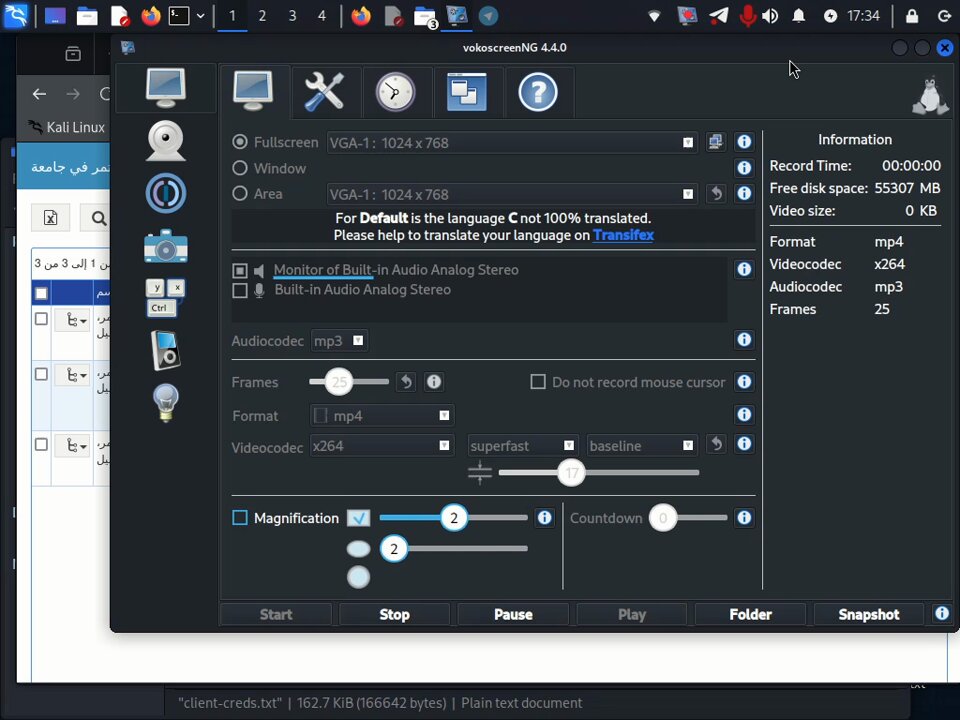Select the Area radio button
This screenshot has width=960, height=720.
pos(240,193)
